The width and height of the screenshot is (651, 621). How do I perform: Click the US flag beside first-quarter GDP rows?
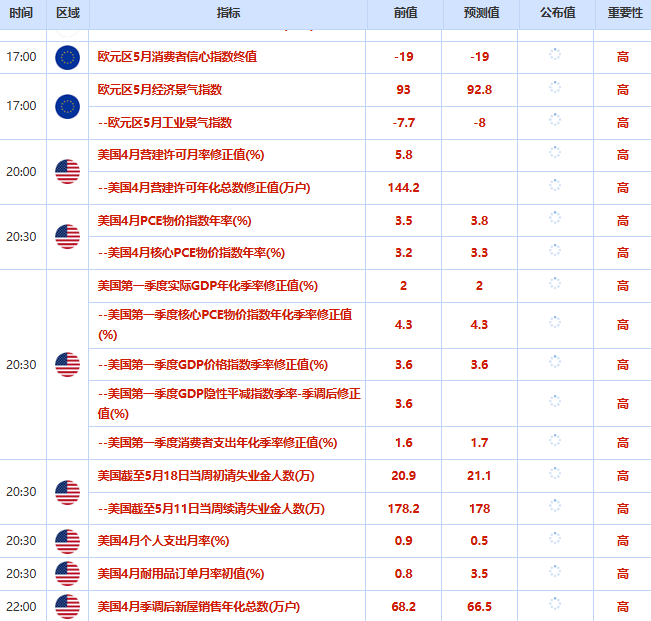click(x=67, y=364)
